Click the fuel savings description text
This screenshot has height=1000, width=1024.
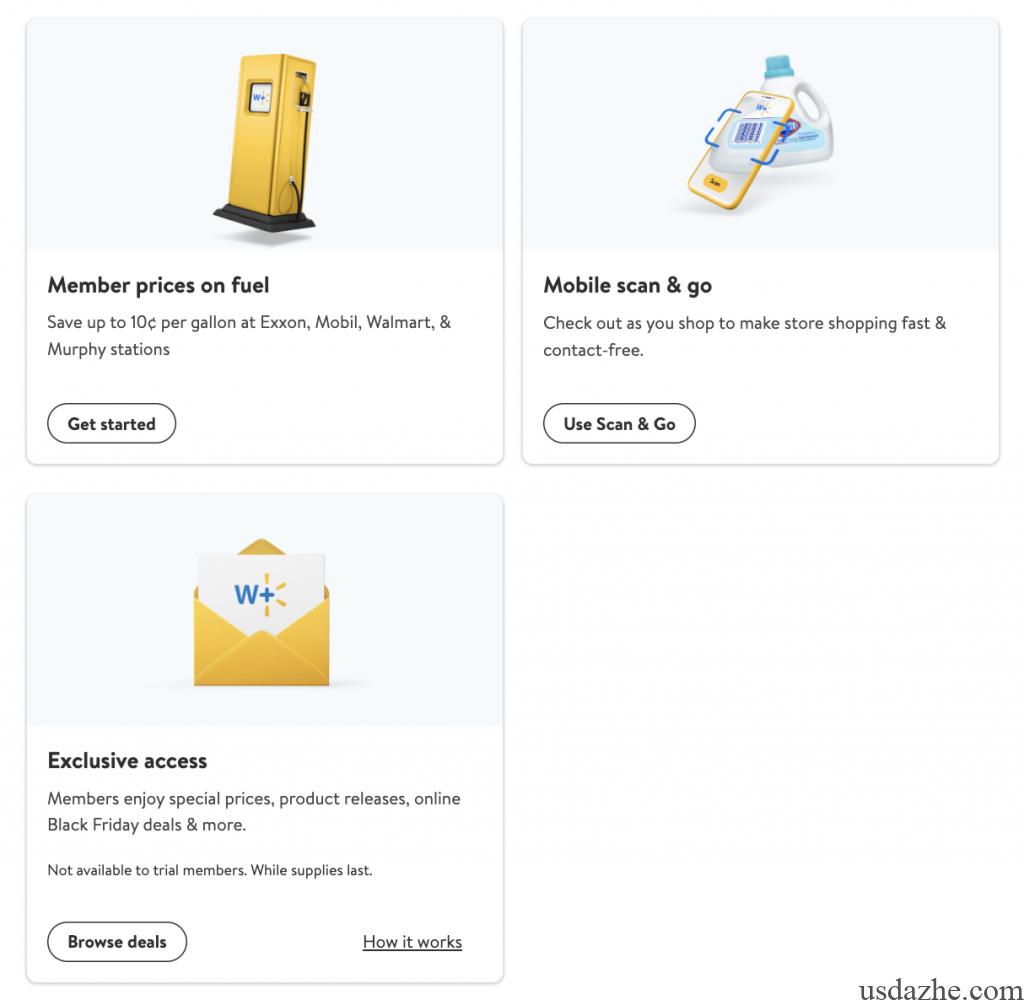coord(249,336)
